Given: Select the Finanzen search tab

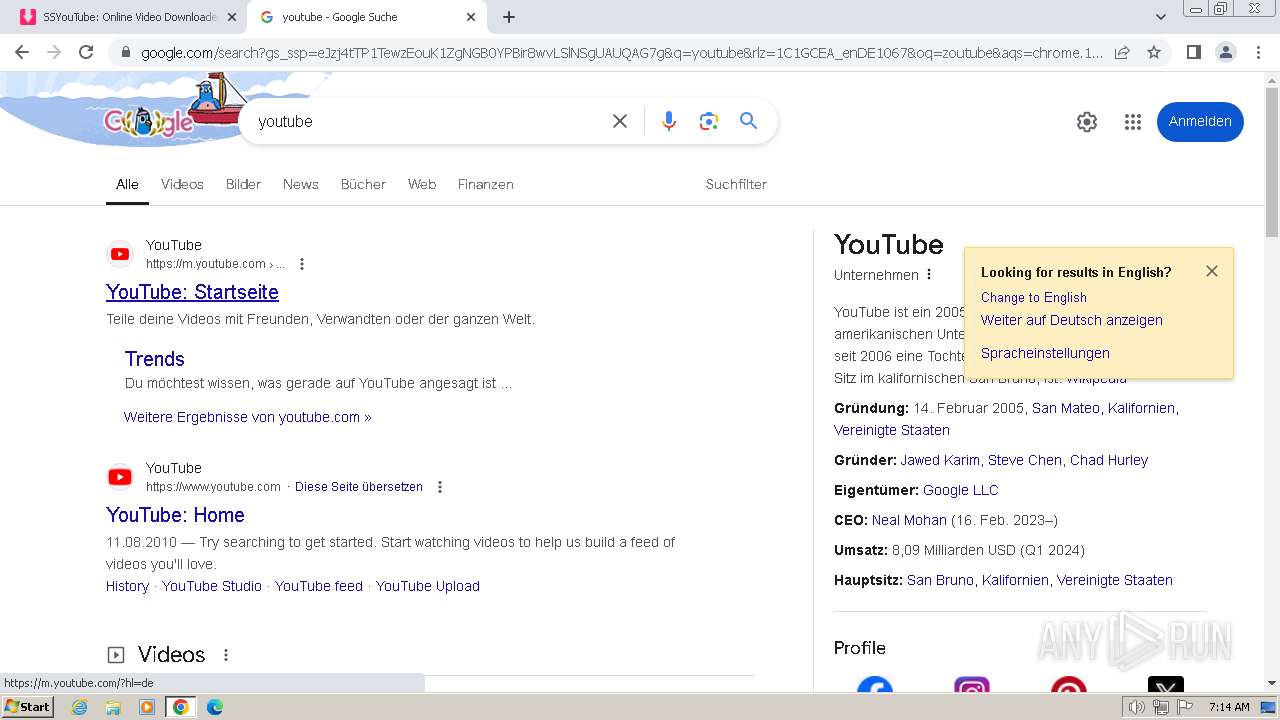Looking at the screenshot, I should [486, 184].
